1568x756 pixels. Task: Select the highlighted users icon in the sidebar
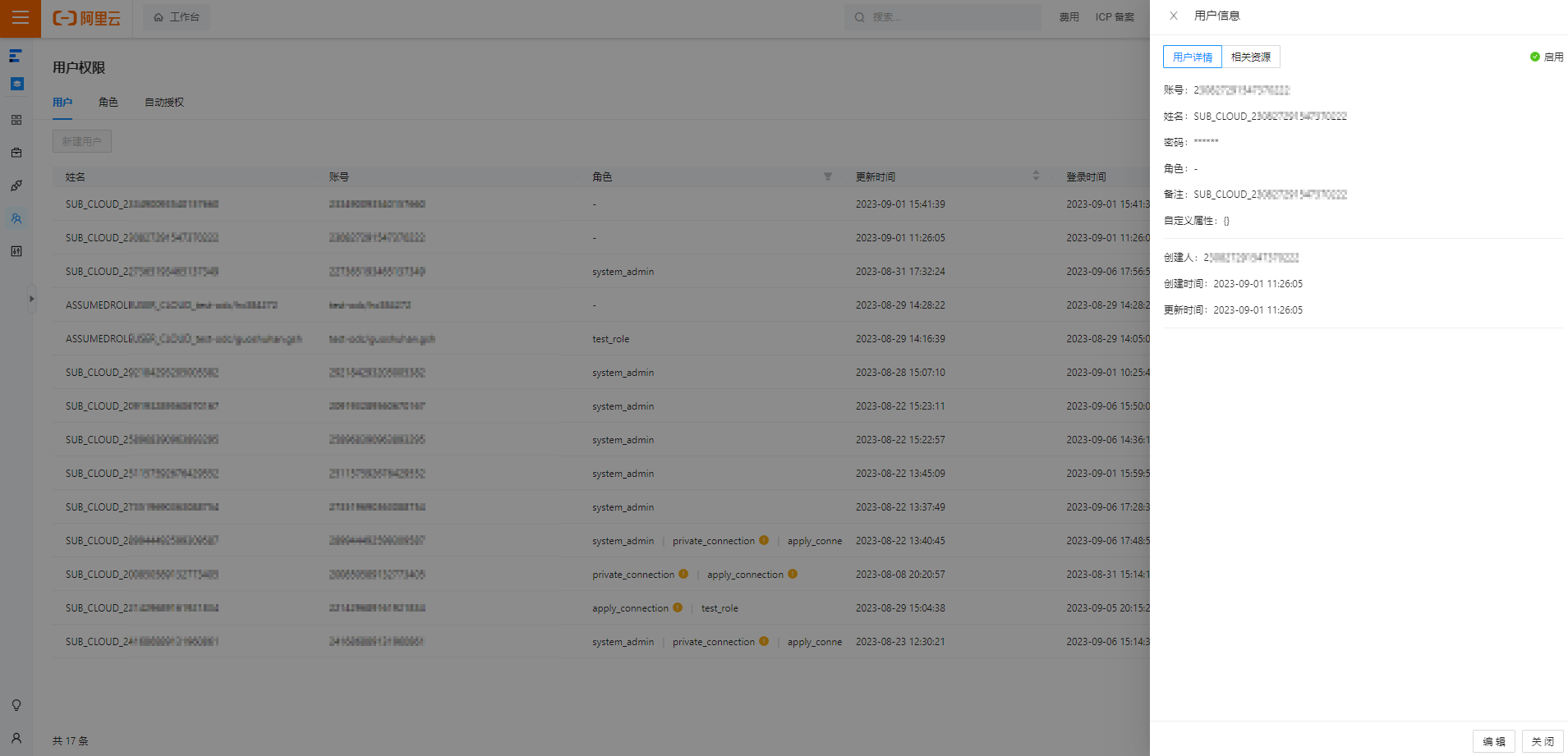click(16, 218)
